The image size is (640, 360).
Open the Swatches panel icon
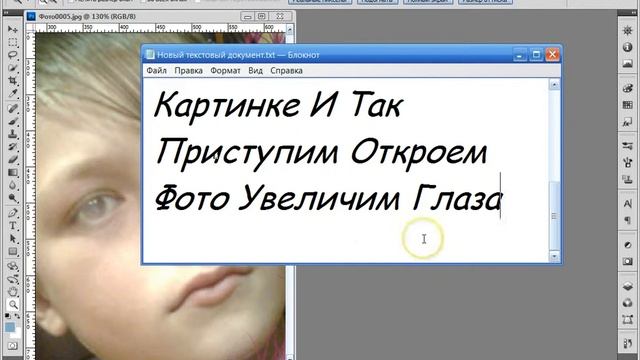pos(628,105)
